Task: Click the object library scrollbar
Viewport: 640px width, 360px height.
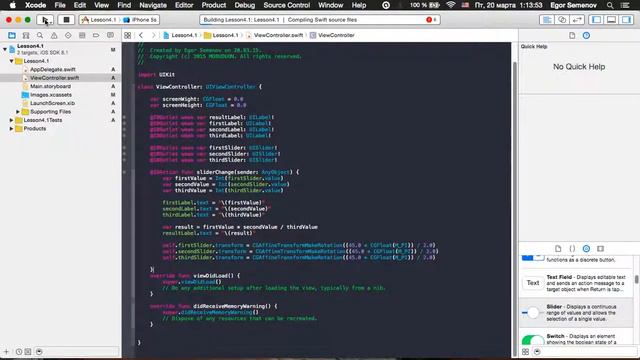Action: [636, 280]
